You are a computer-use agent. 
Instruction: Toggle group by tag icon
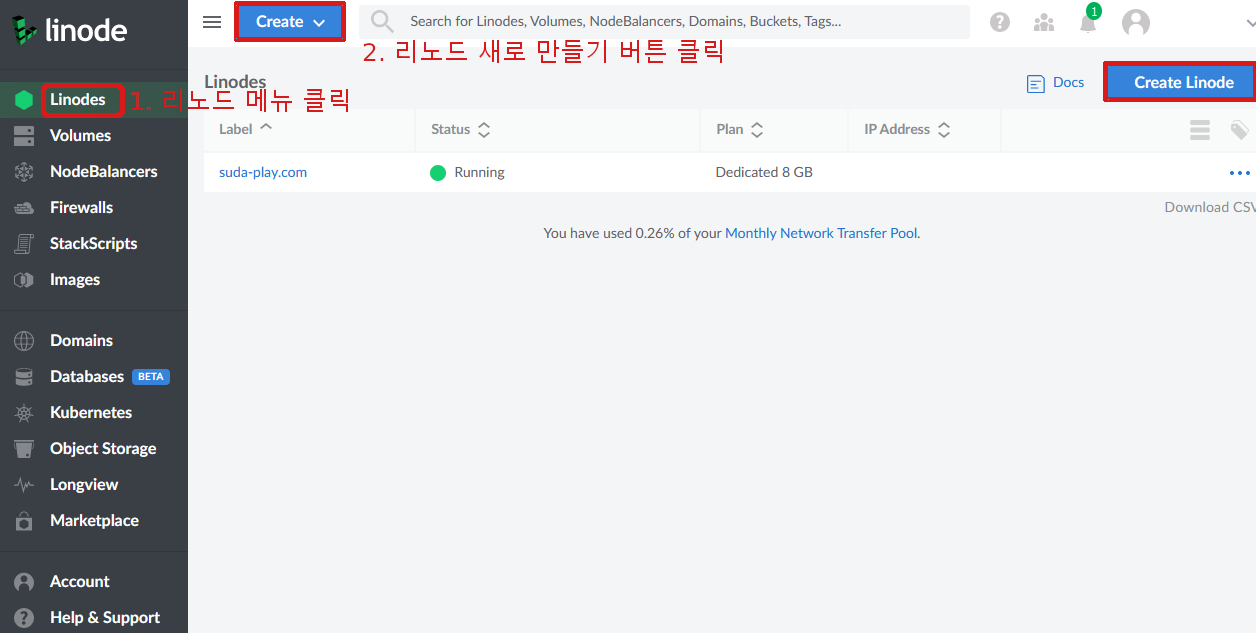1239,130
